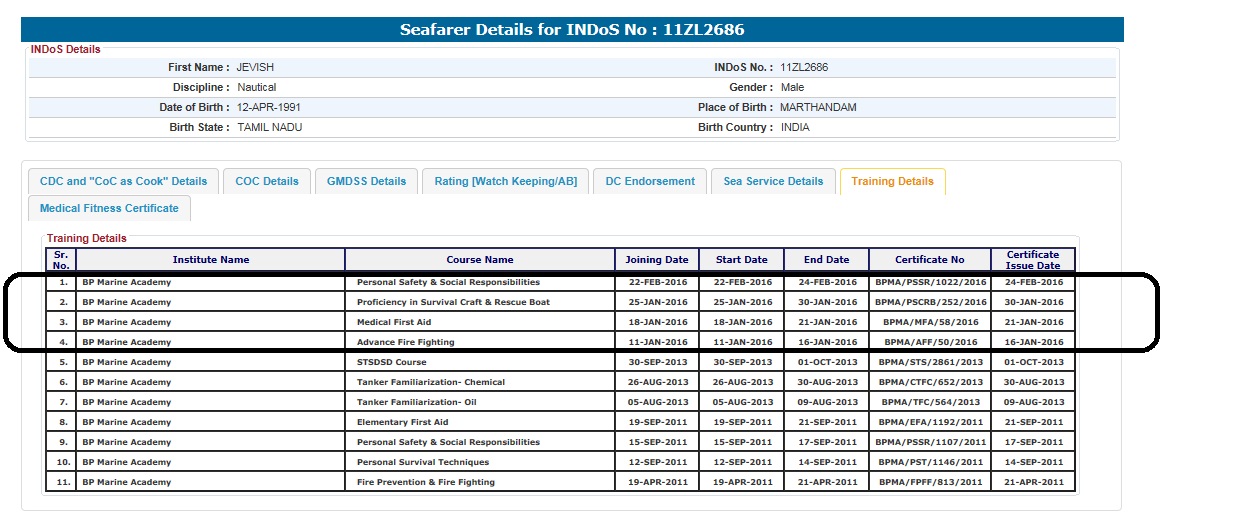The height and width of the screenshot is (522, 1235).
Task: Click the STSDSD Course row
Action: click(x=391, y=362)
